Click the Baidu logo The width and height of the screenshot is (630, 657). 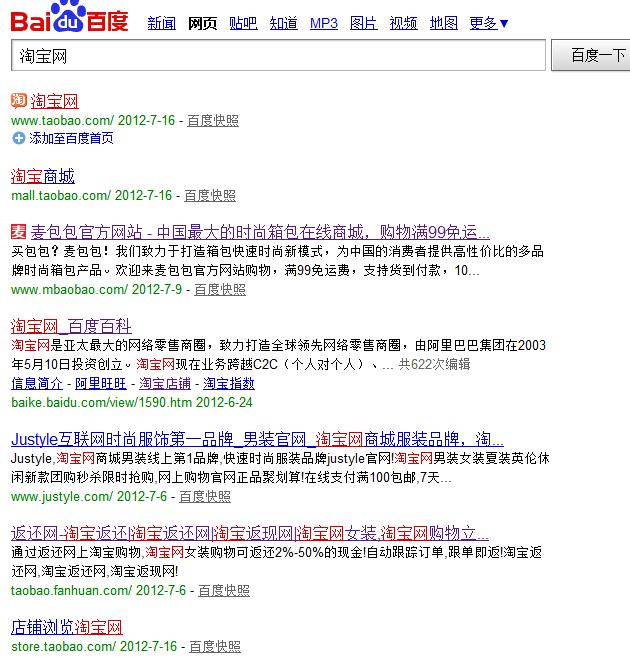[70, 19]
